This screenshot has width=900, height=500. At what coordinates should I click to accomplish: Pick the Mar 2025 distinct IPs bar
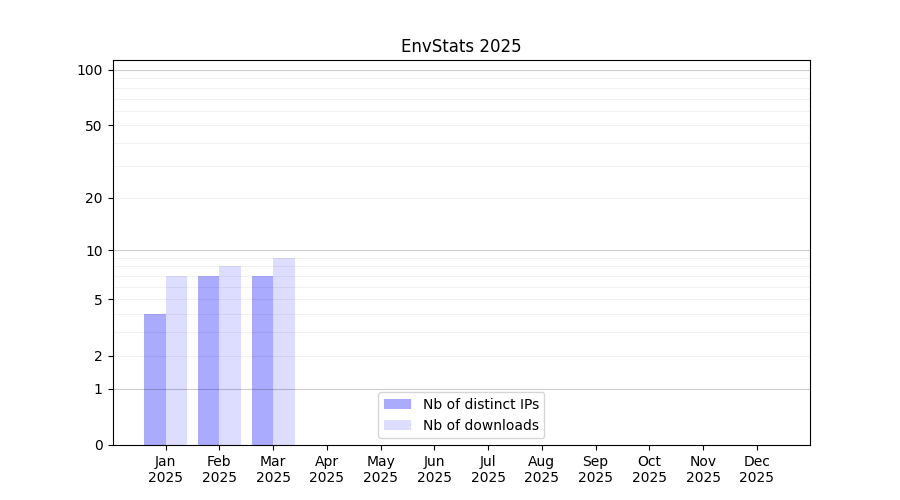tap(262, 360)
